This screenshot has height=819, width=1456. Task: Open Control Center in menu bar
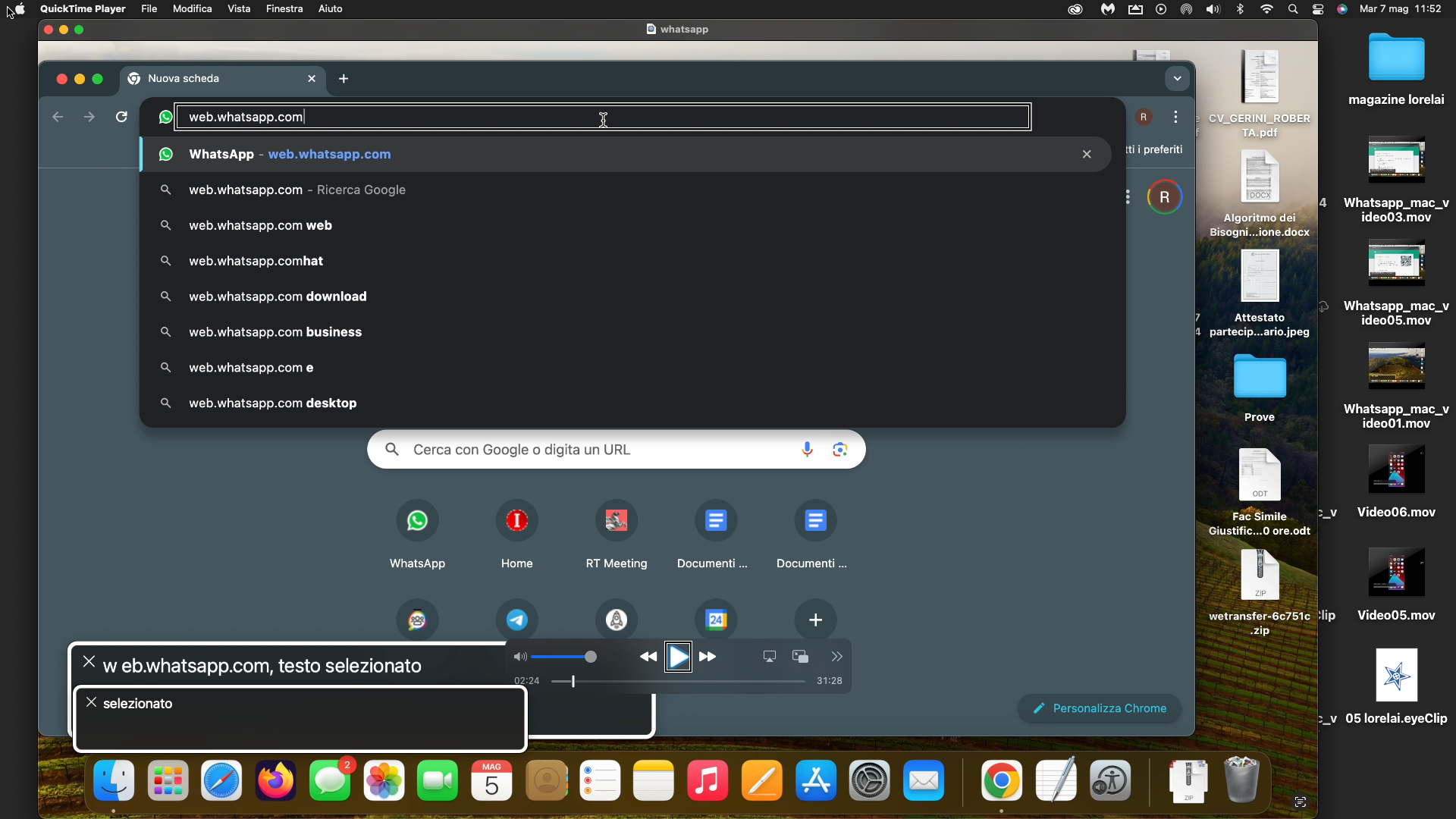1318,9
